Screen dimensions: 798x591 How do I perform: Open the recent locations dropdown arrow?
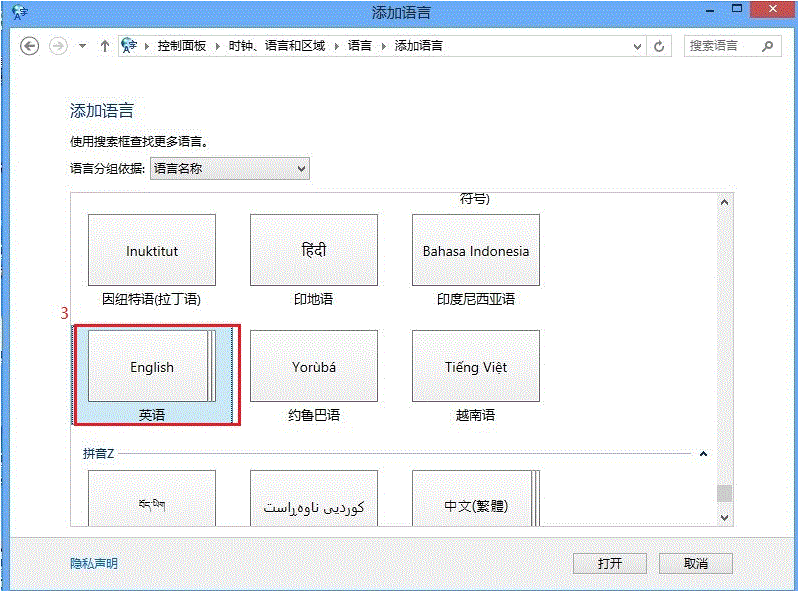tap(82, 46)
